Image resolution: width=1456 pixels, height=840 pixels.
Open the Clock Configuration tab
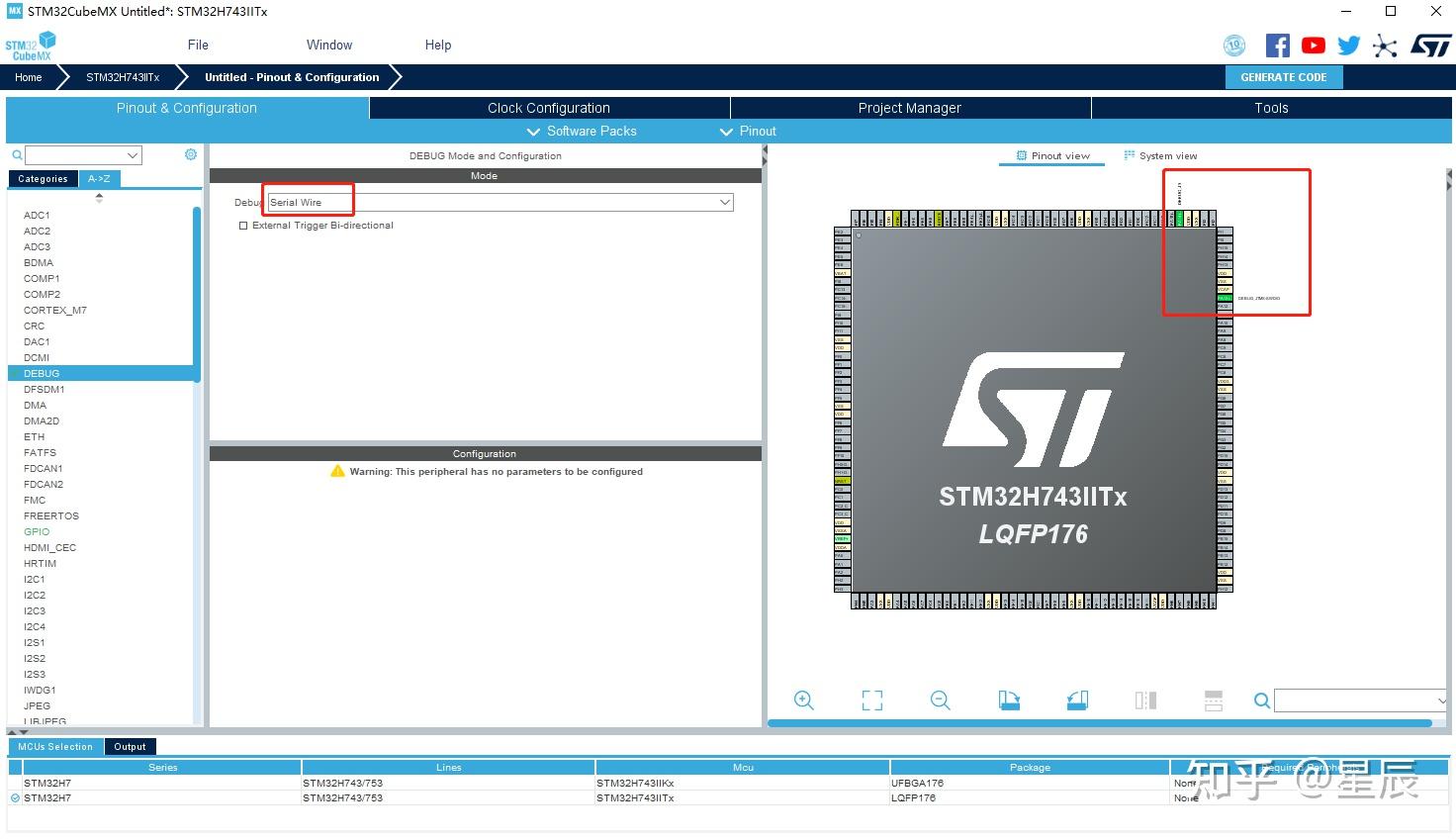pyautogui.click(x=548, y=107)
